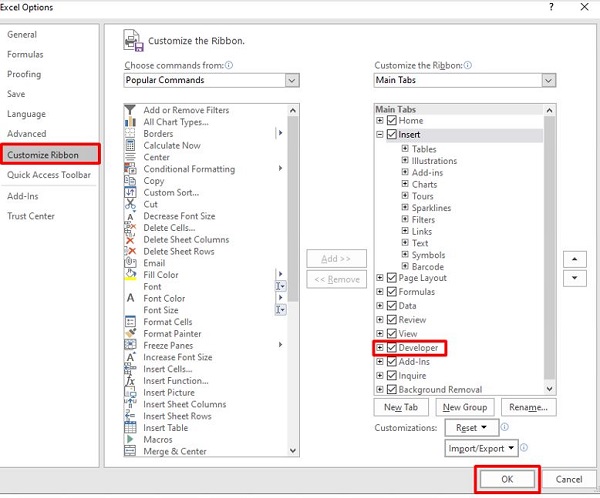Click the New Group button
The height and width of the screenshot is (498, 600).
(465, 407)
